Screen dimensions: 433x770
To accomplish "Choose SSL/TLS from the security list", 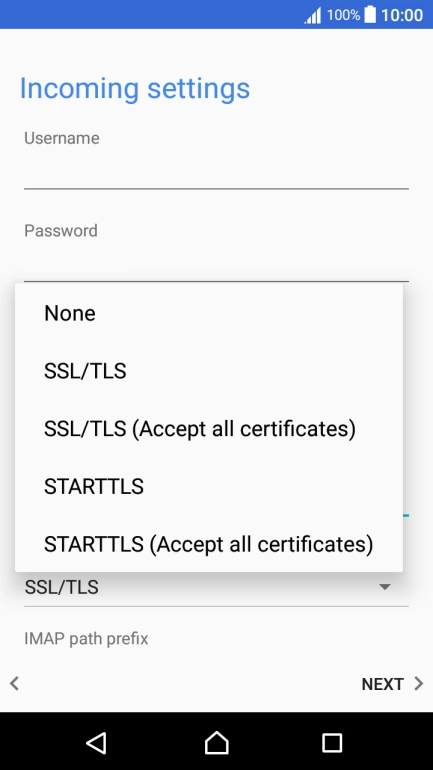I will [x=209, y=371].
